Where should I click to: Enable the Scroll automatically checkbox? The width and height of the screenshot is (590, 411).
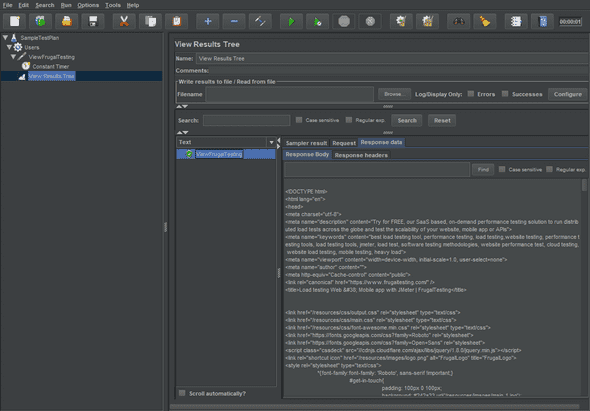(x=182, y=393)
